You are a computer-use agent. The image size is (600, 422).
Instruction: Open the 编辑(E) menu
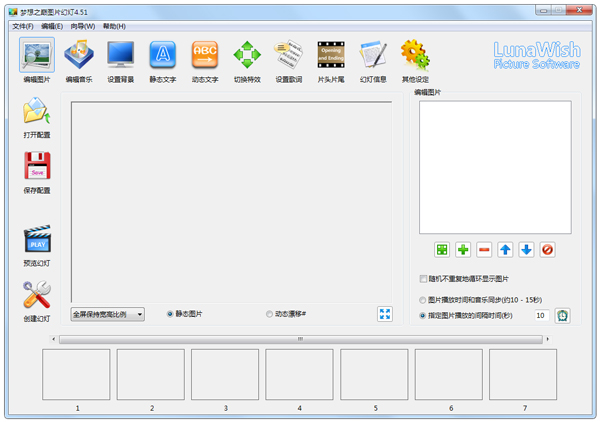pos(52,26)
